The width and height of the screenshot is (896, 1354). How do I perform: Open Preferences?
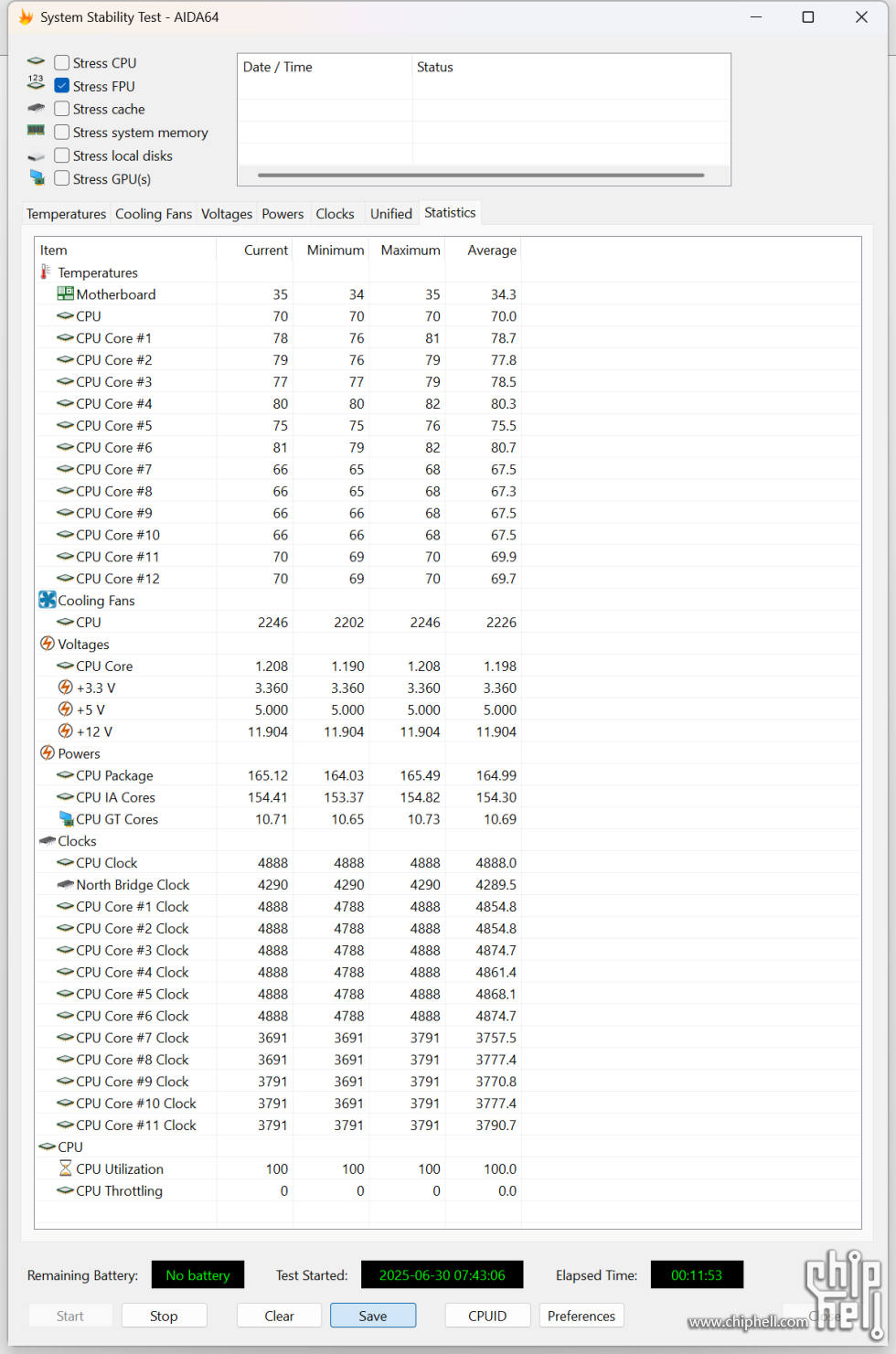(x=581, y=1316)
